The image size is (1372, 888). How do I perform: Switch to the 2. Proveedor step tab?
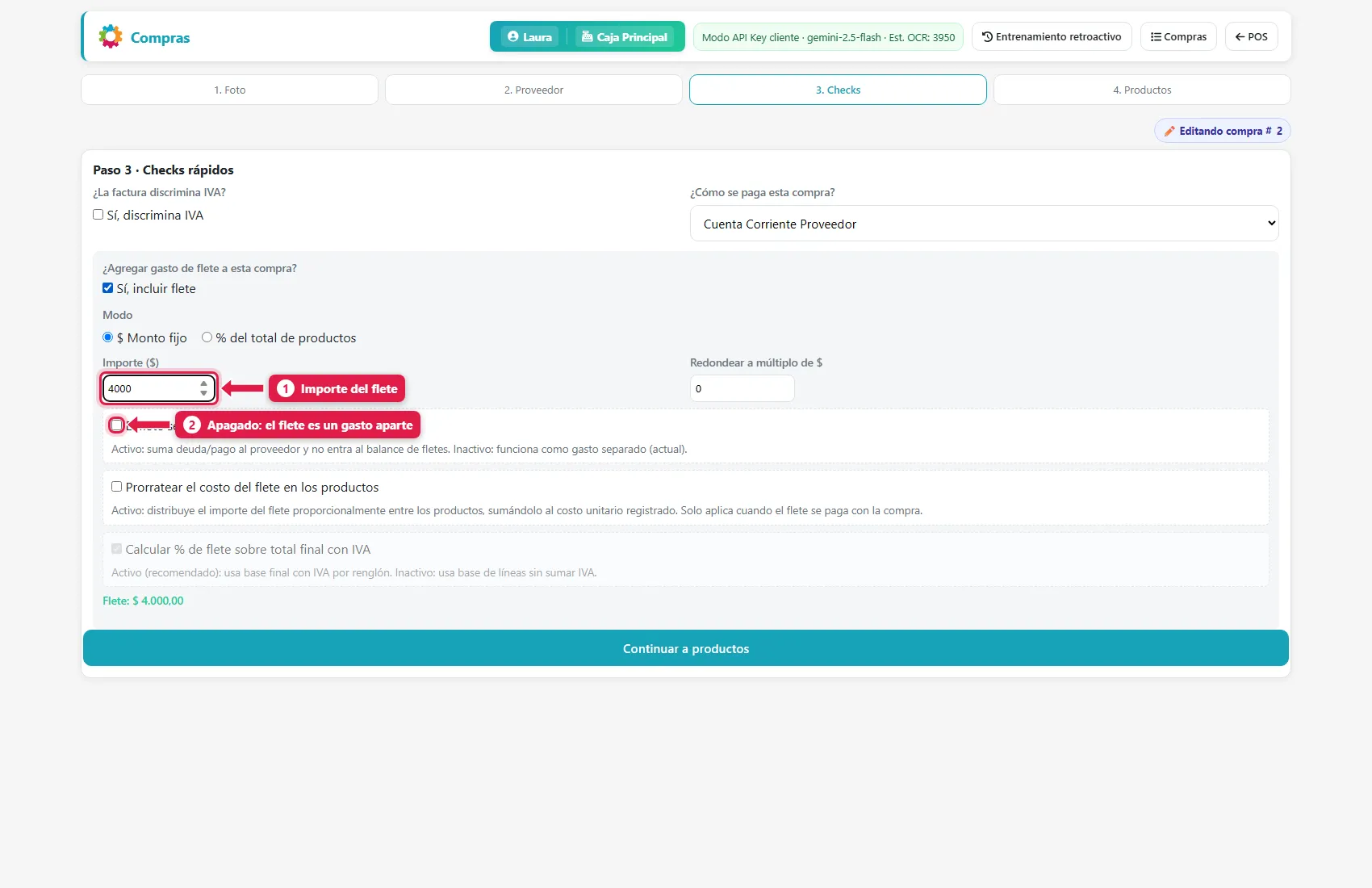(x=534, y=90)
